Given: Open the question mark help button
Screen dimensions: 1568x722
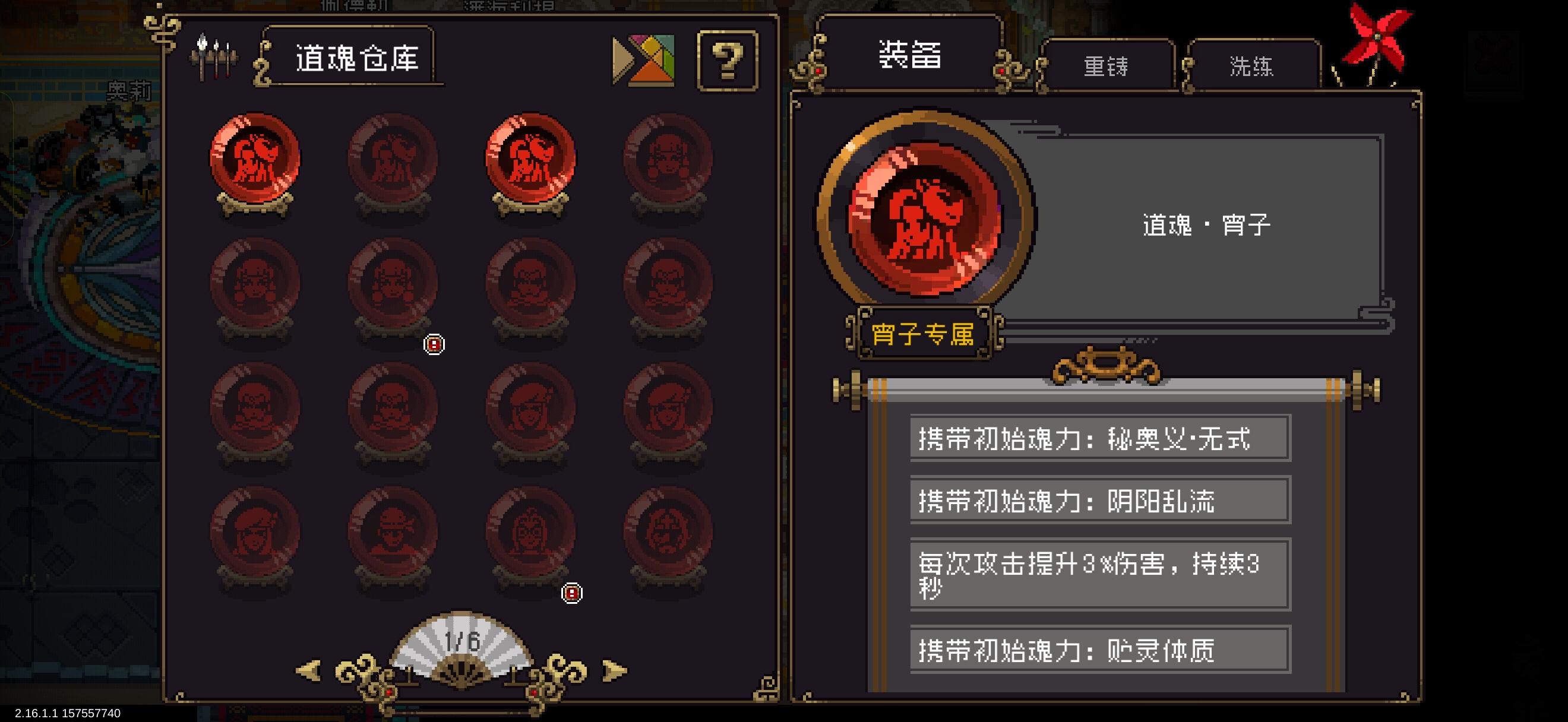Looking at the screenshot, I should point(728,61).
